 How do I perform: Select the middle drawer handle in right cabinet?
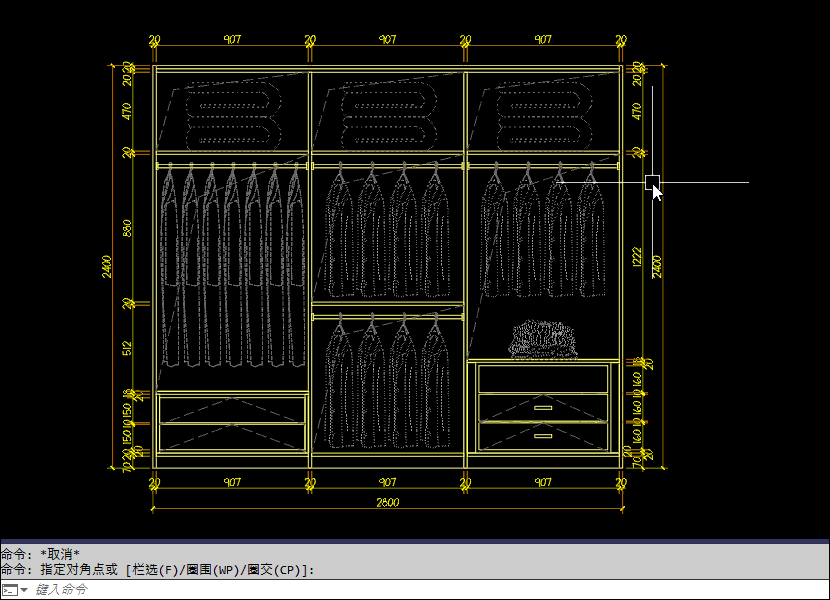543,407
